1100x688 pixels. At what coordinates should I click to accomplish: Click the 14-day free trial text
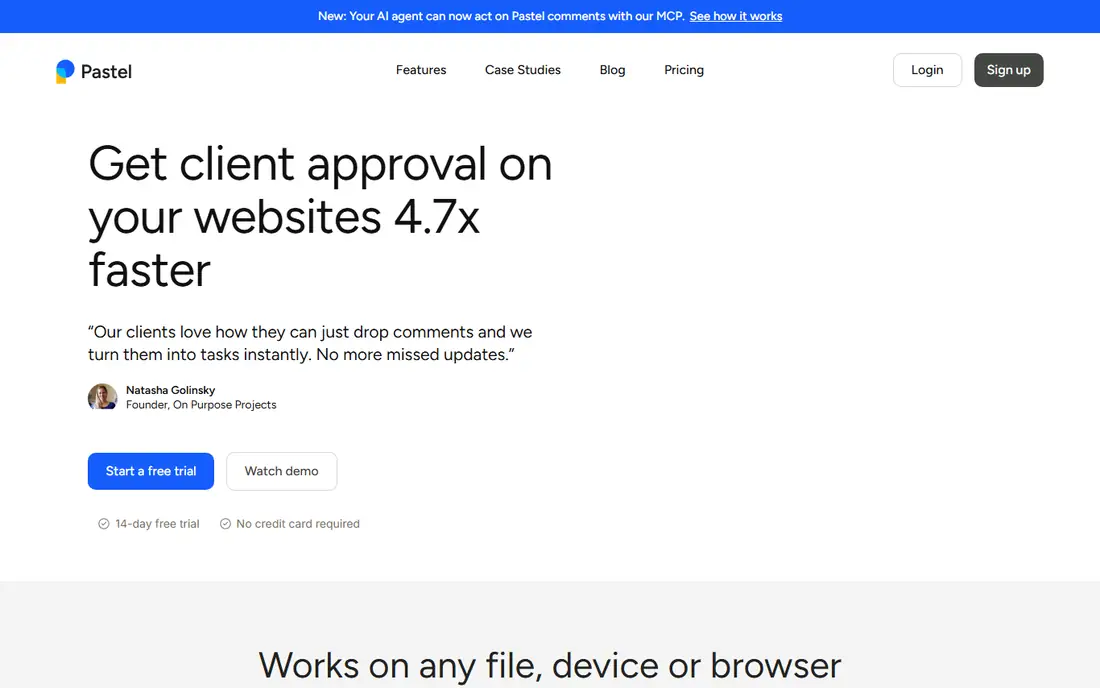coord(157,524)
